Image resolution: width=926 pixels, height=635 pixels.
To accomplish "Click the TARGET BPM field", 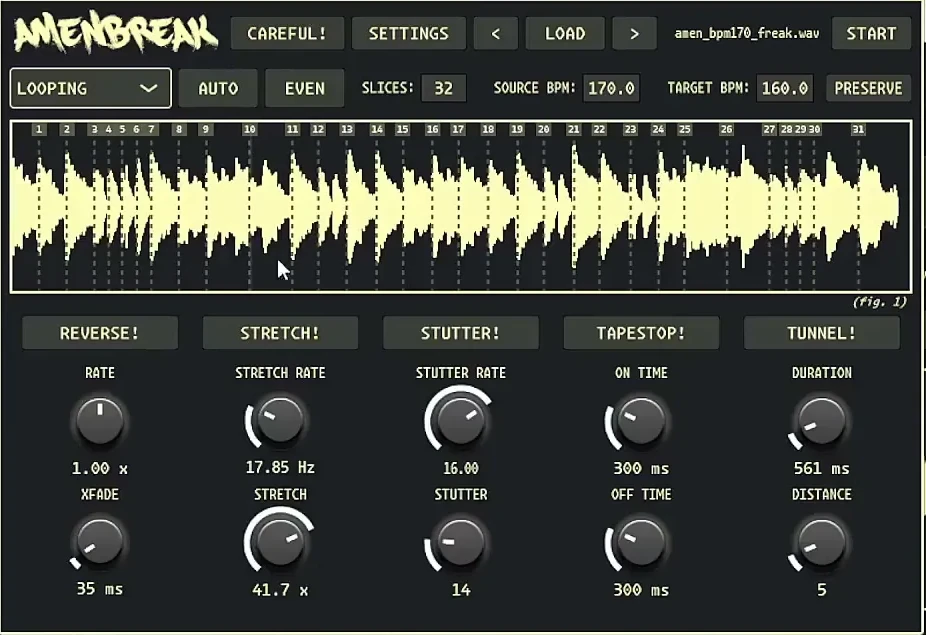I will (785, 89).
